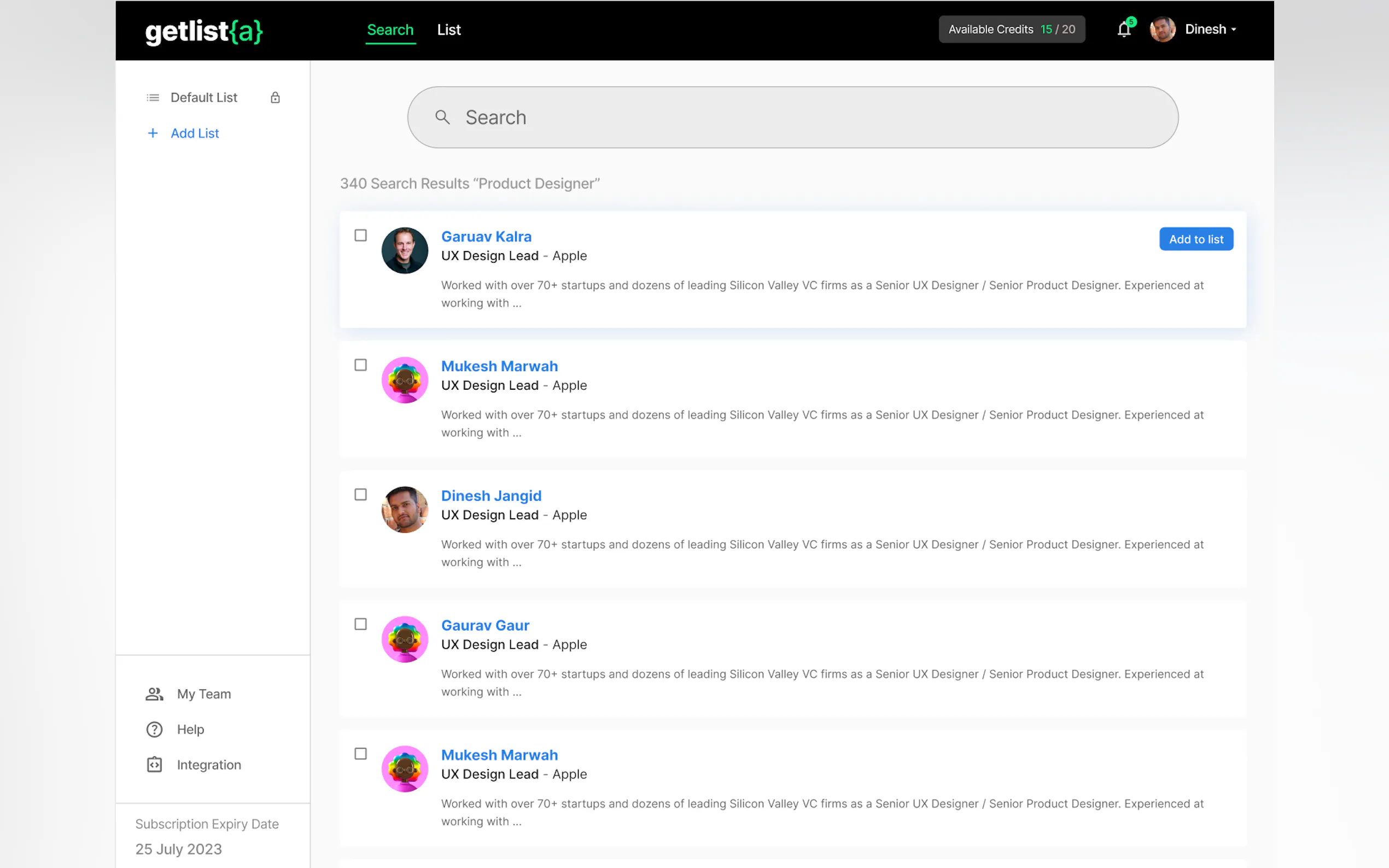Click Gaurav Gaur's avatar thumbnail
Screen dimensions: 1389x868
click(405, 639)
